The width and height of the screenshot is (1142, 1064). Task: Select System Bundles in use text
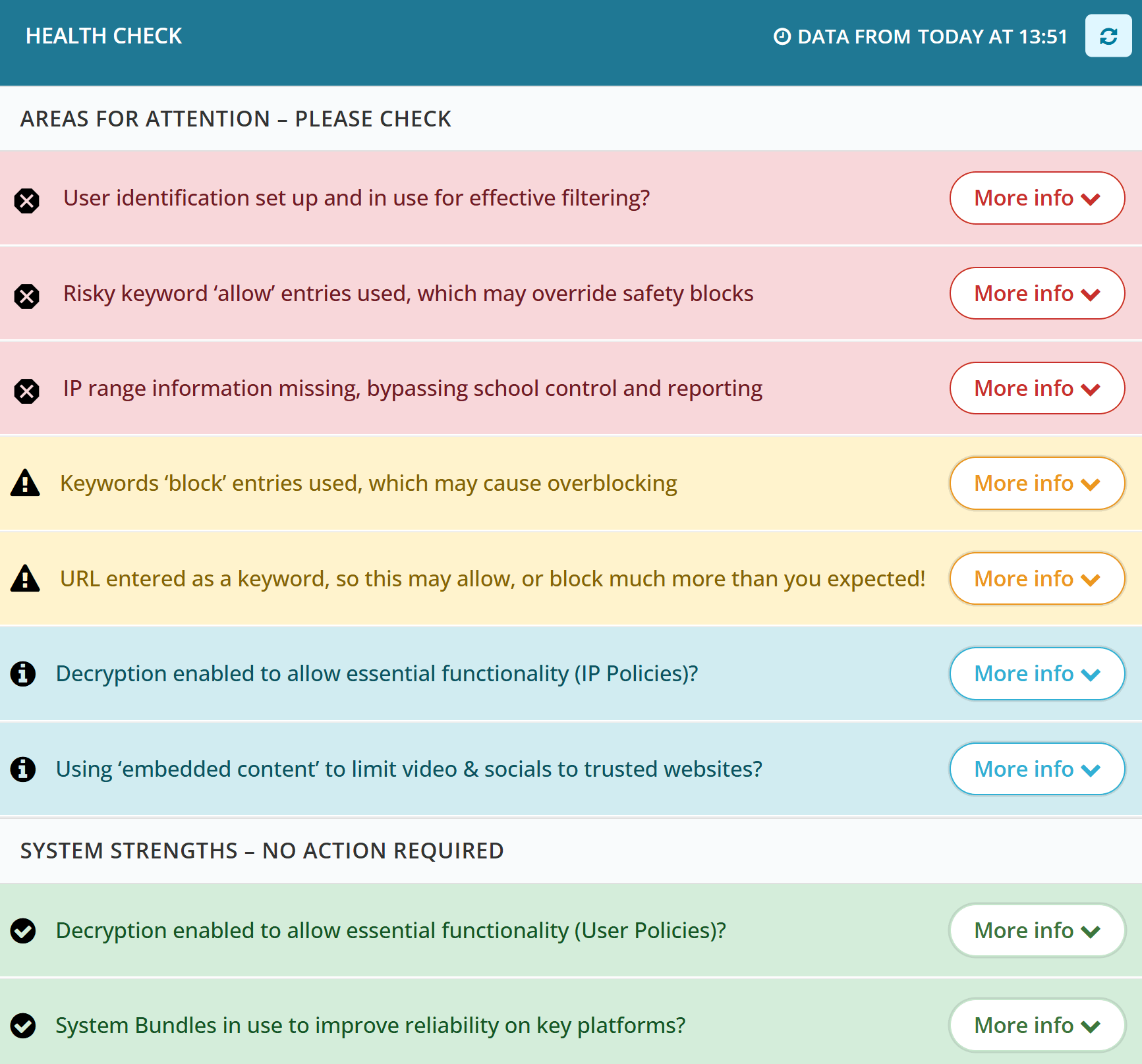click(x=370, y=1026)
